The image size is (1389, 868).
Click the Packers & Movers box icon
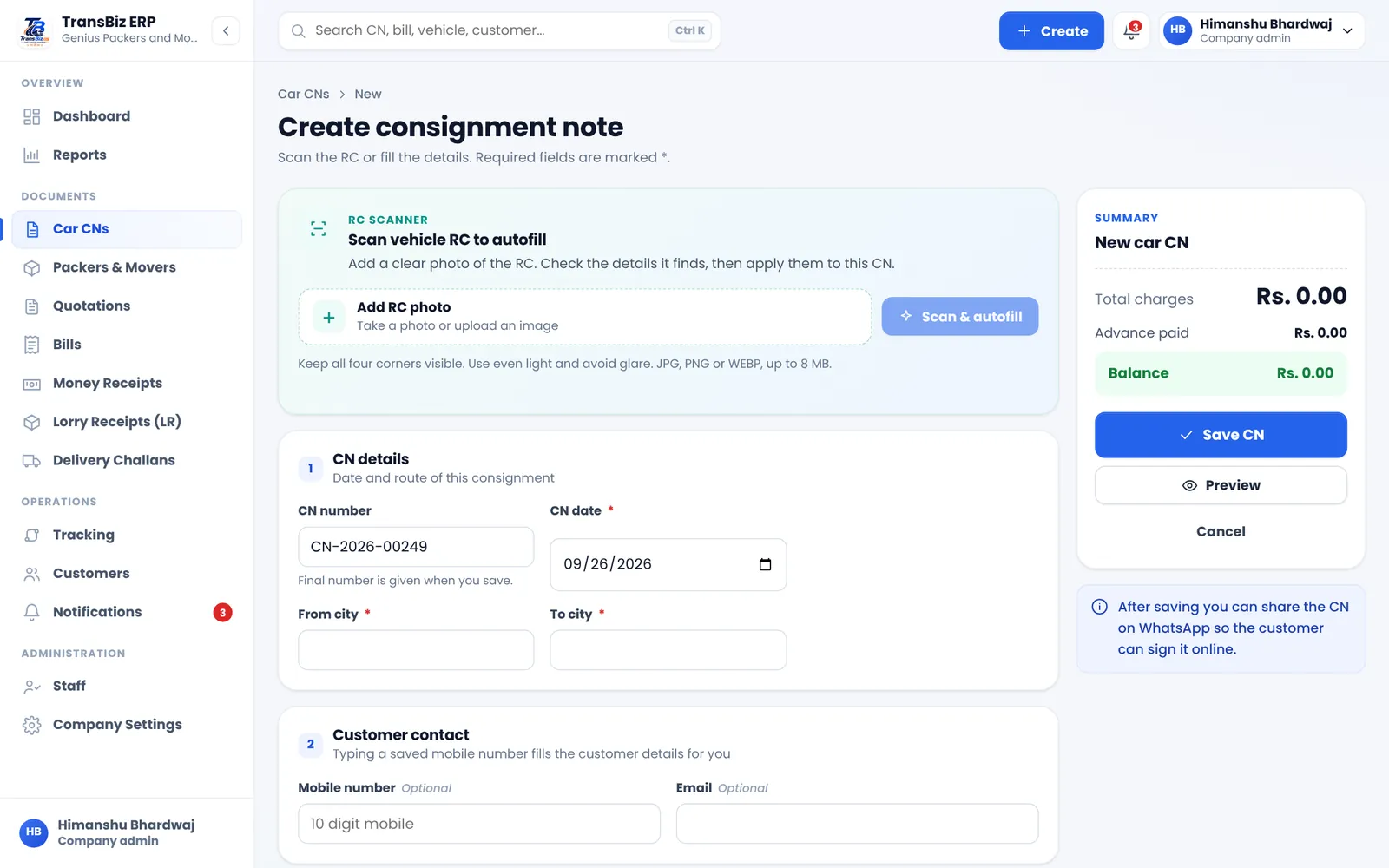point(32,267)
